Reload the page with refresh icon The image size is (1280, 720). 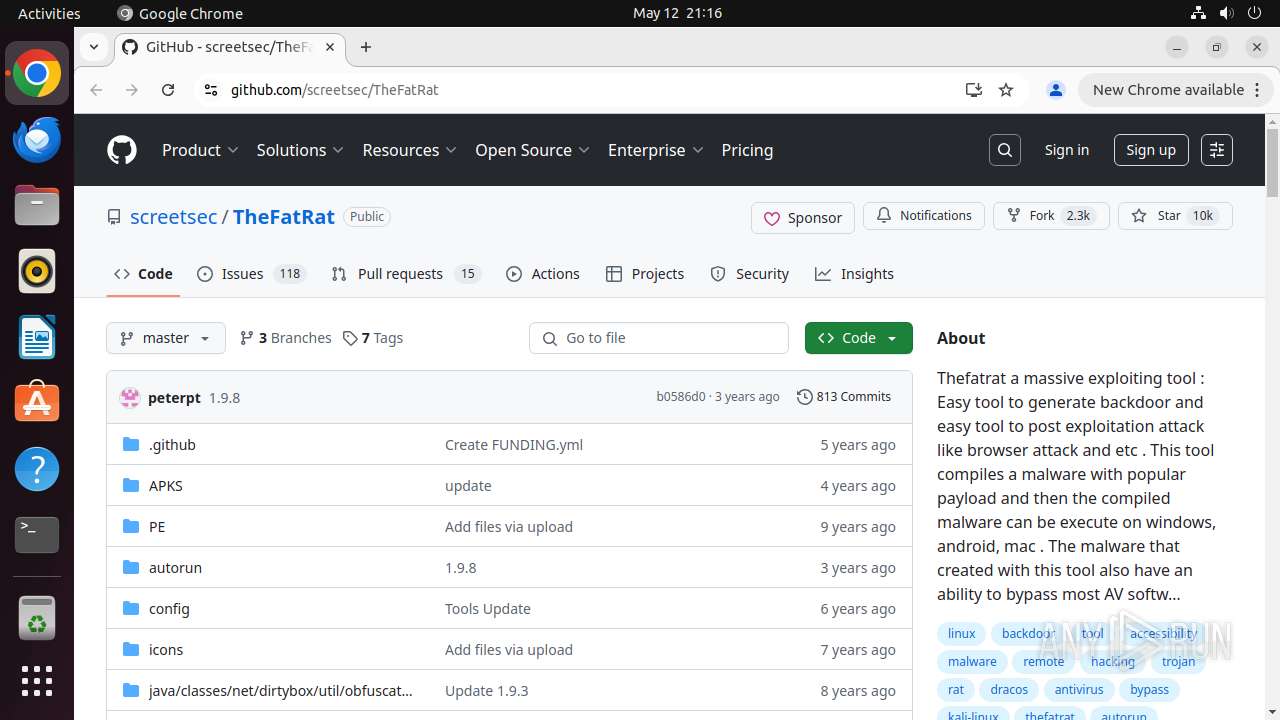(x=168, y=90)
